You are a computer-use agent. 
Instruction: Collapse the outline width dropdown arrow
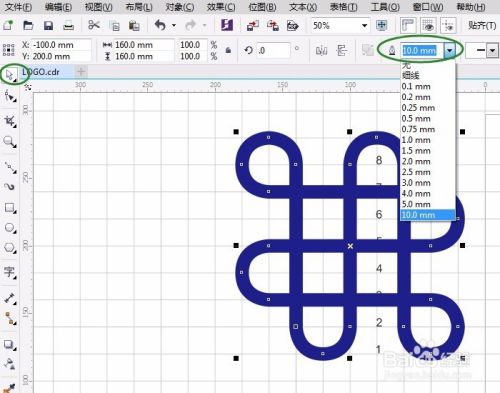tap(450, 51)
